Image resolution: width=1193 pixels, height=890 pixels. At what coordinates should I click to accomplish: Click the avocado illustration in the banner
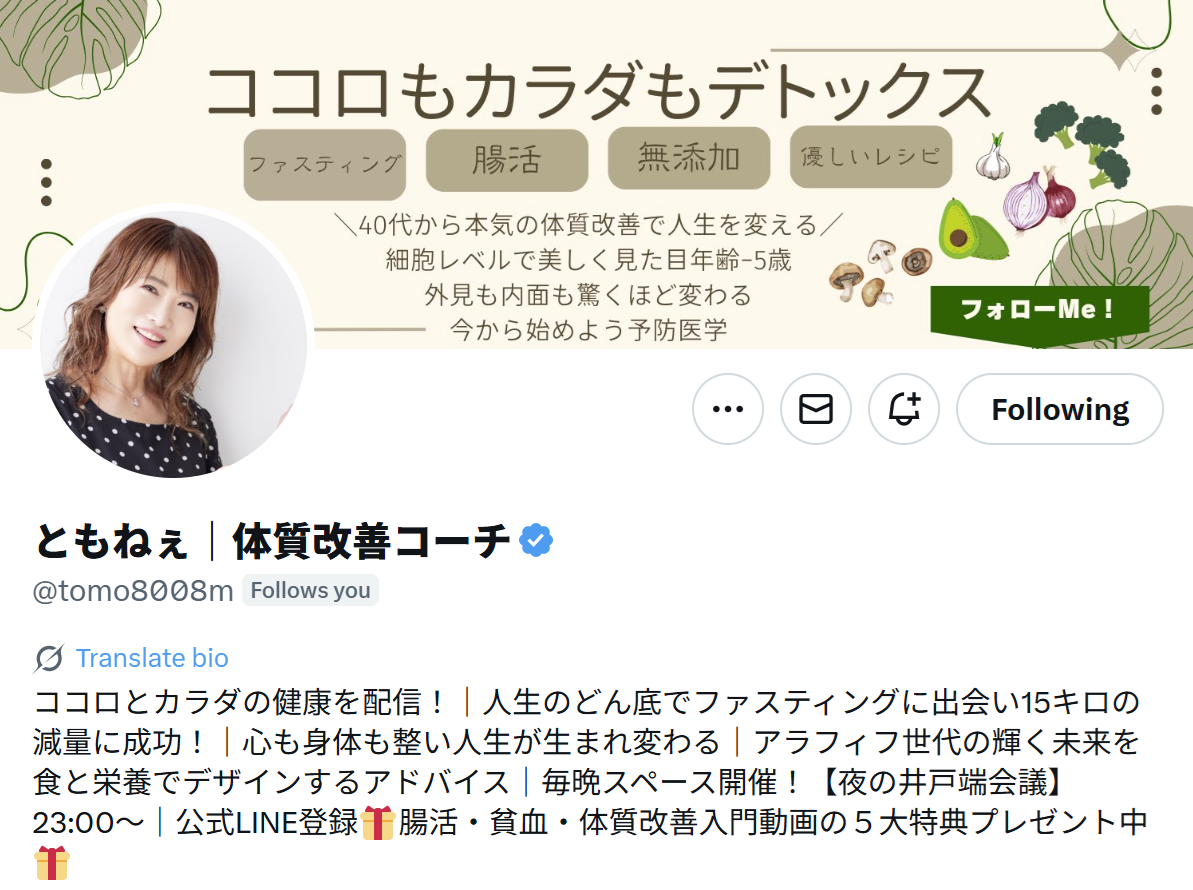tap(968, 229)
